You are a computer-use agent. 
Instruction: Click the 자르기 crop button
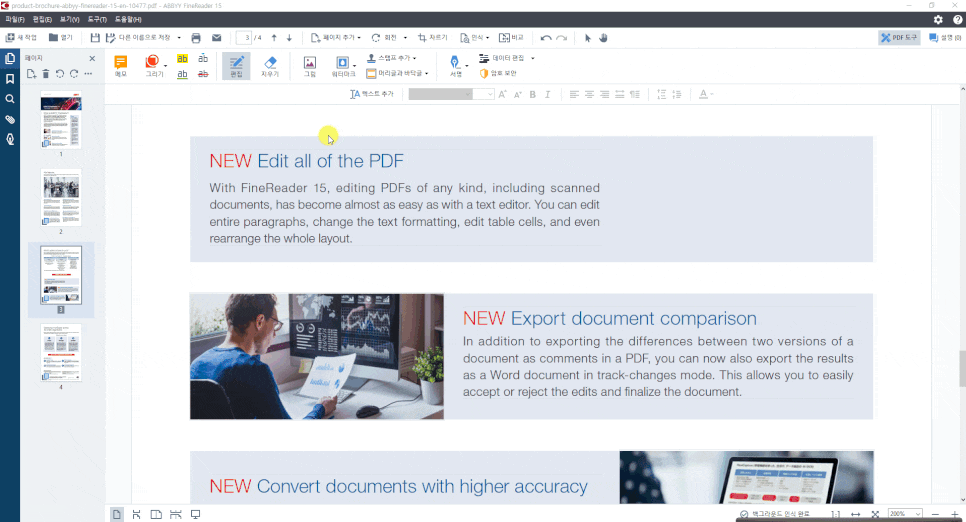click(432, 38)
